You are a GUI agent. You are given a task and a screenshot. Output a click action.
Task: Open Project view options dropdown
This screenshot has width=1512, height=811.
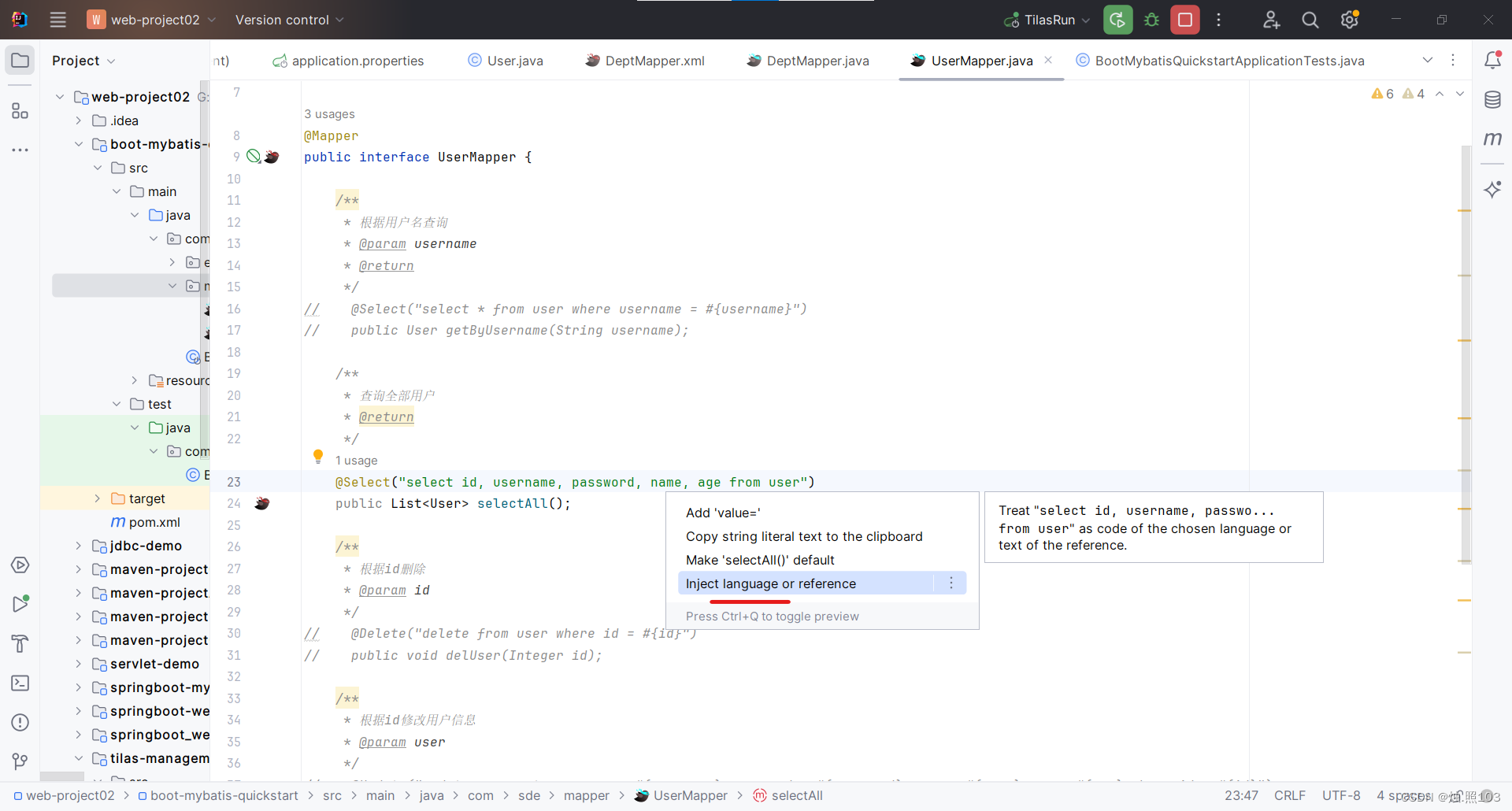click(x=111, y=61)
